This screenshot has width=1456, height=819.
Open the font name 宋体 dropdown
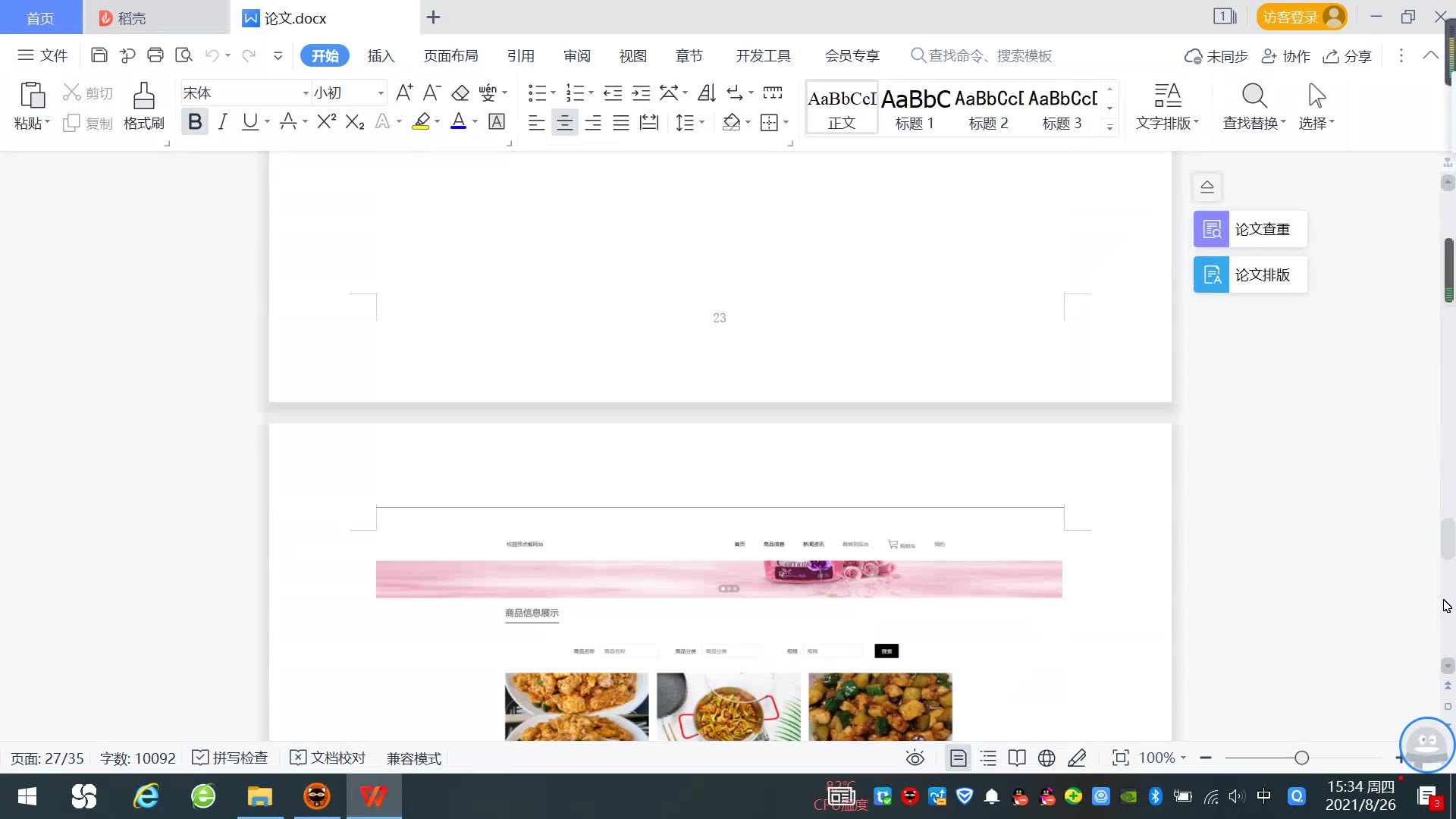306,93
